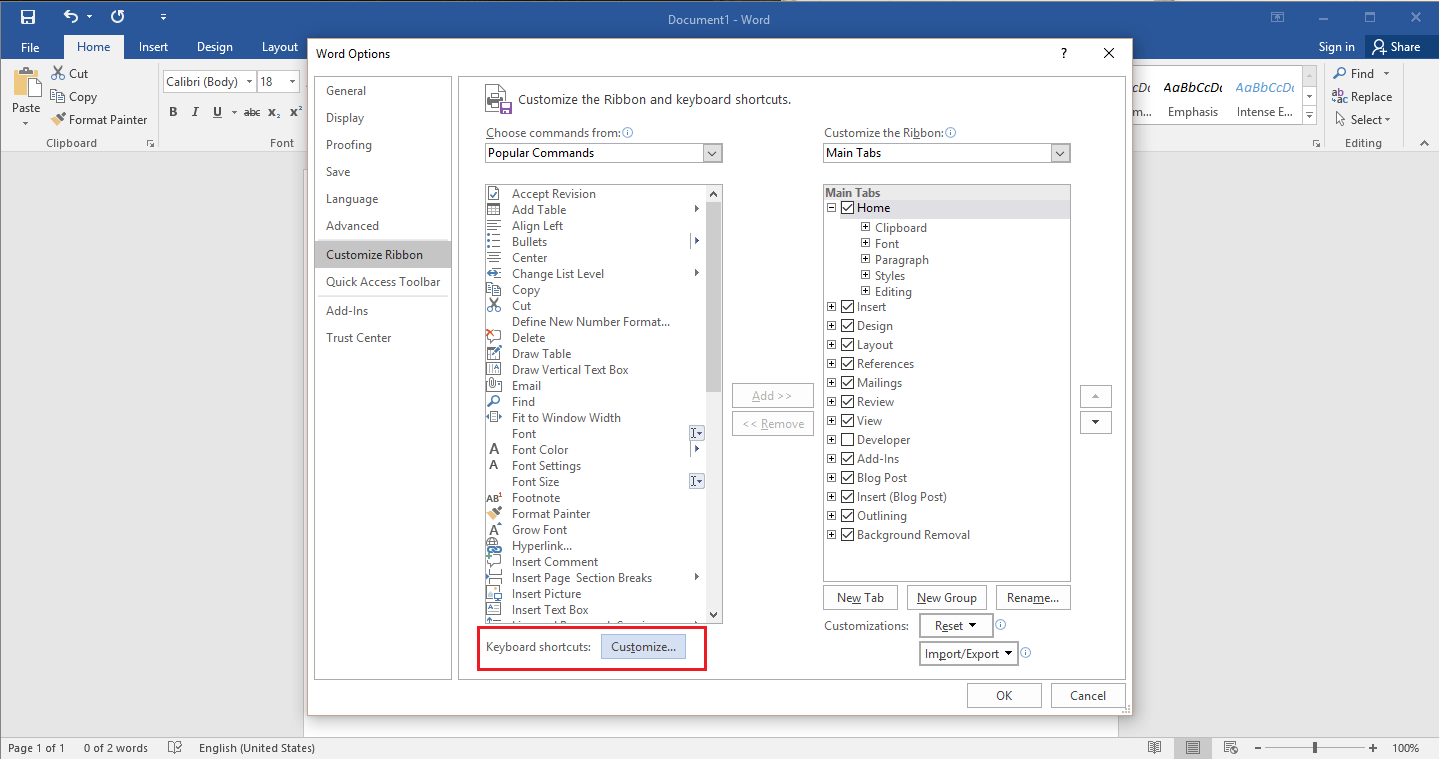Click info icon next to Choose commands from

[x=628, y=133]
